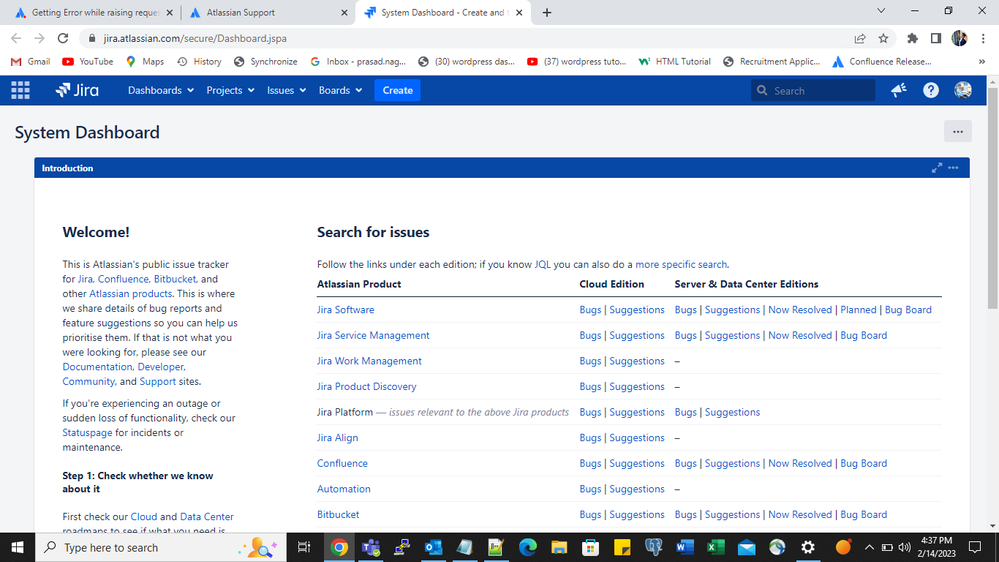Open Excel from taskbar
Viewport: 999px width, 562px height.
[715, 547]
